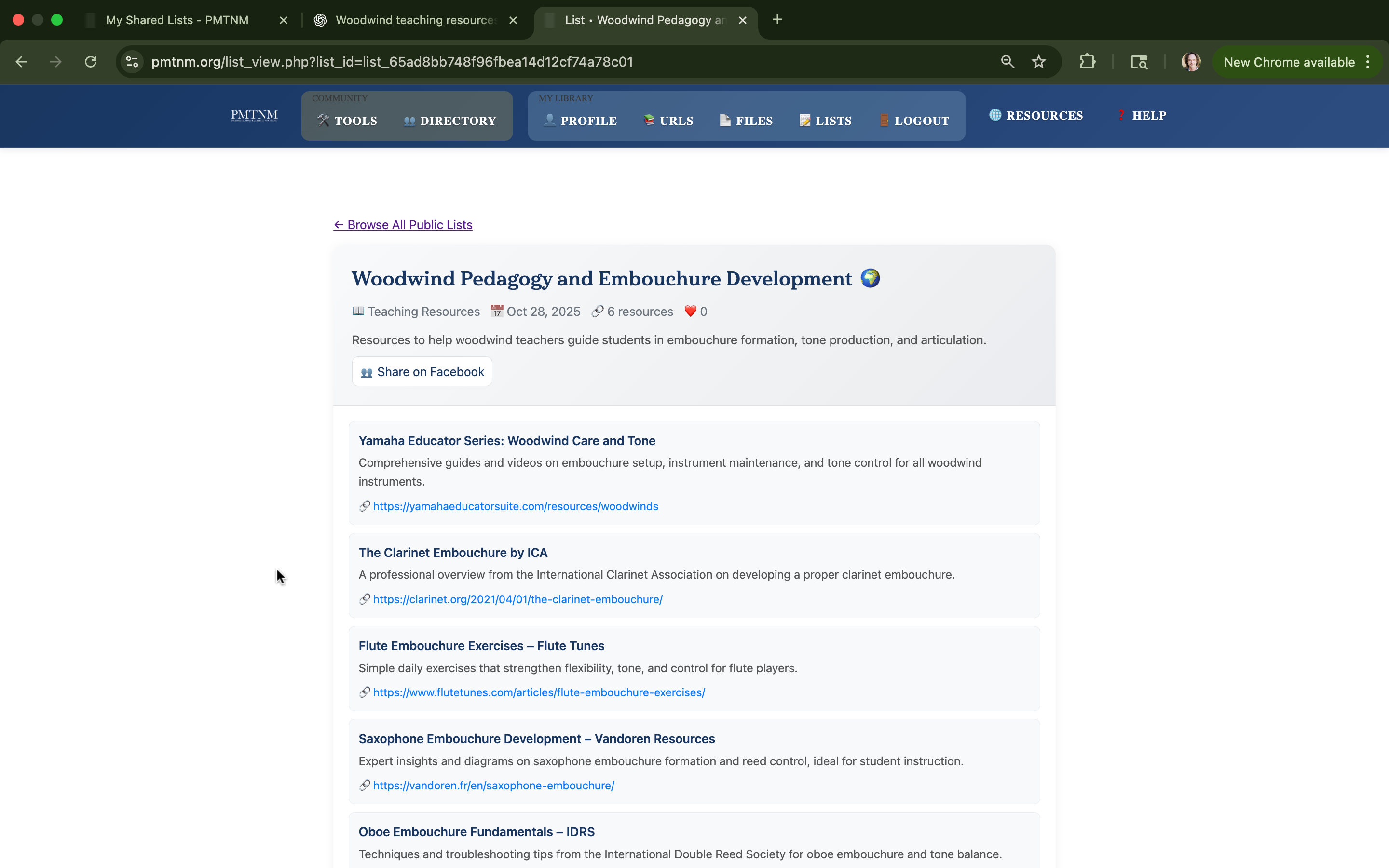Click the zoom magnifier icon in address bar

click(x=1008, y=62)
